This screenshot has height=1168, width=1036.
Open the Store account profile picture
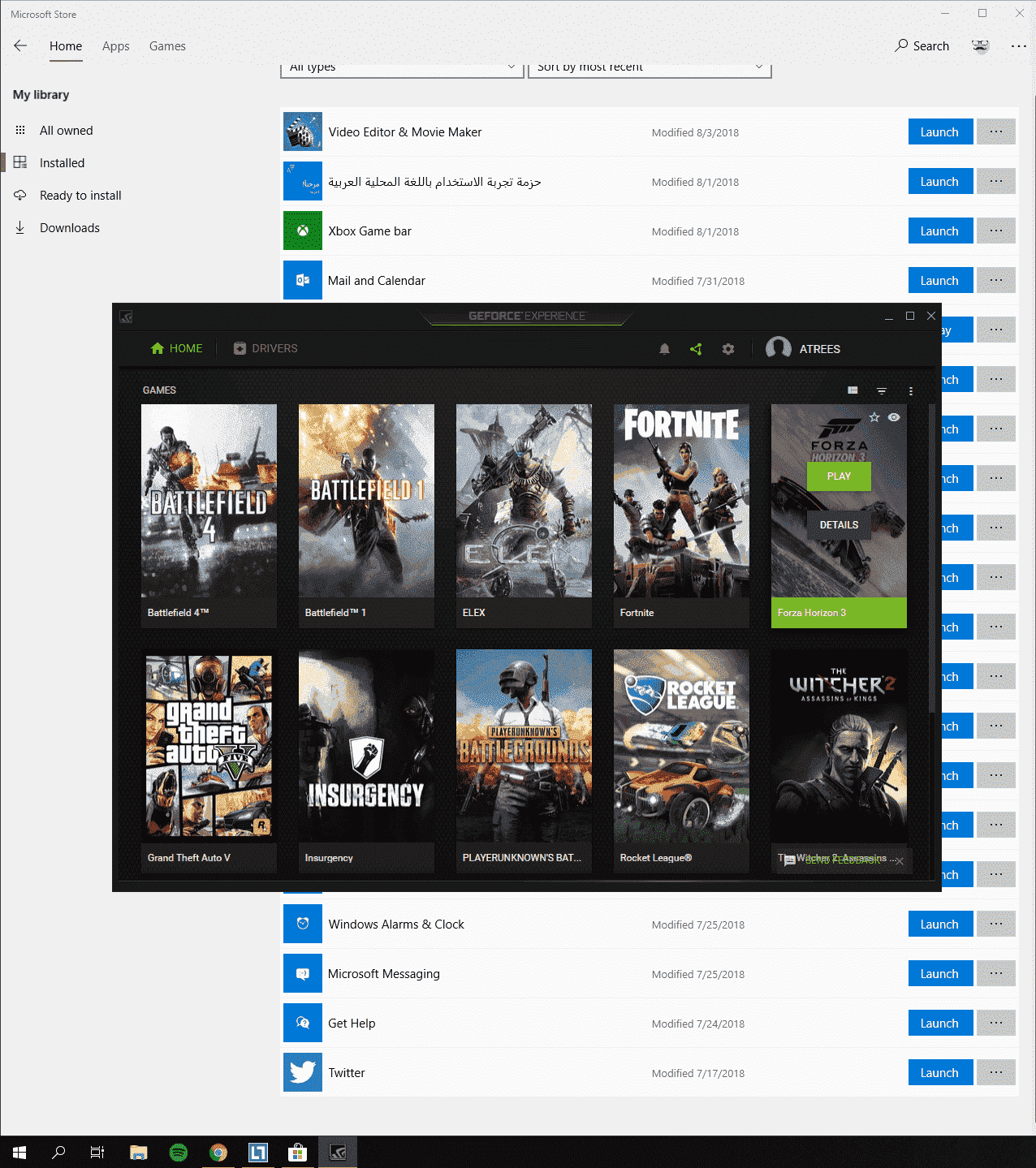pos(981,46)
